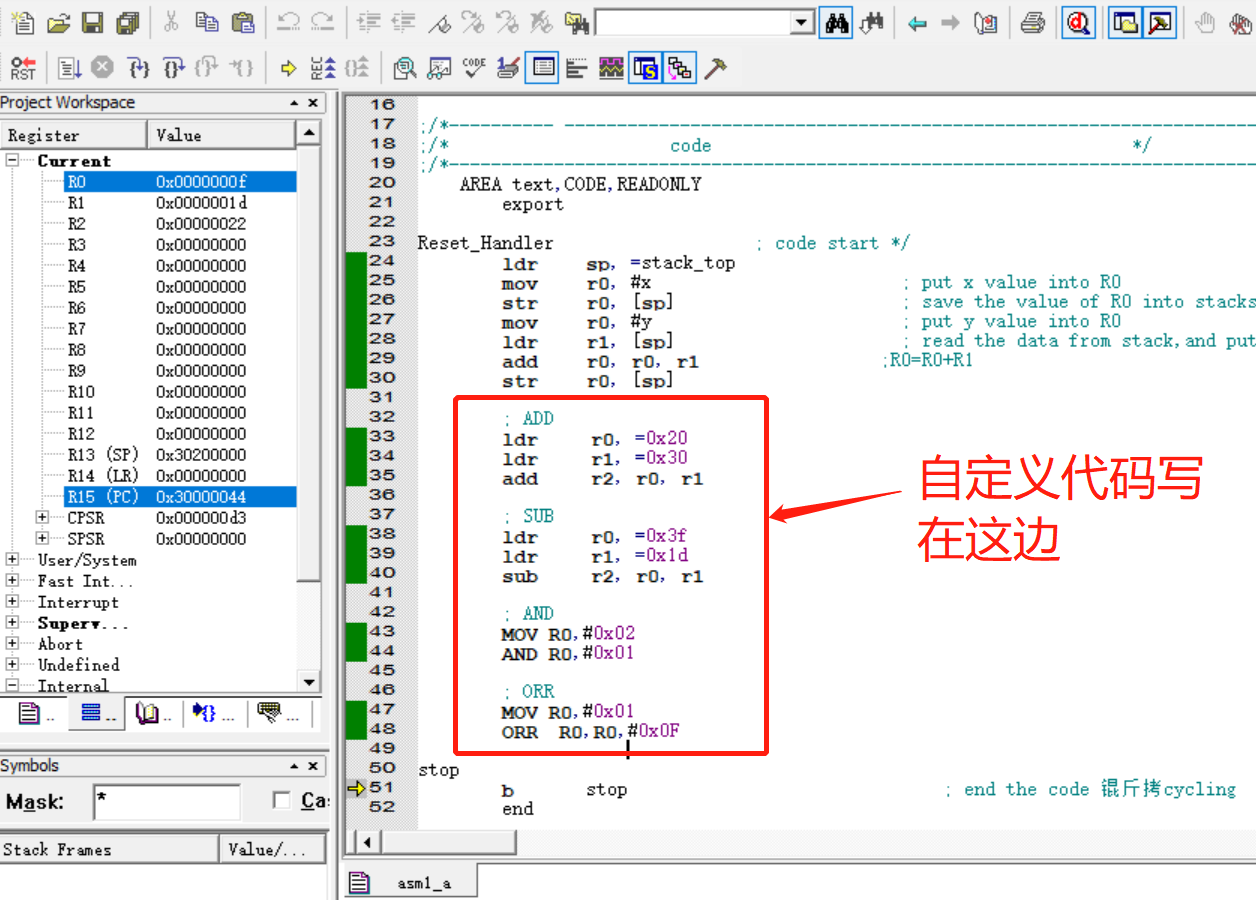
Task: Toggle the case sensitive checkbox in Symbols
Action: click(282, 801)
